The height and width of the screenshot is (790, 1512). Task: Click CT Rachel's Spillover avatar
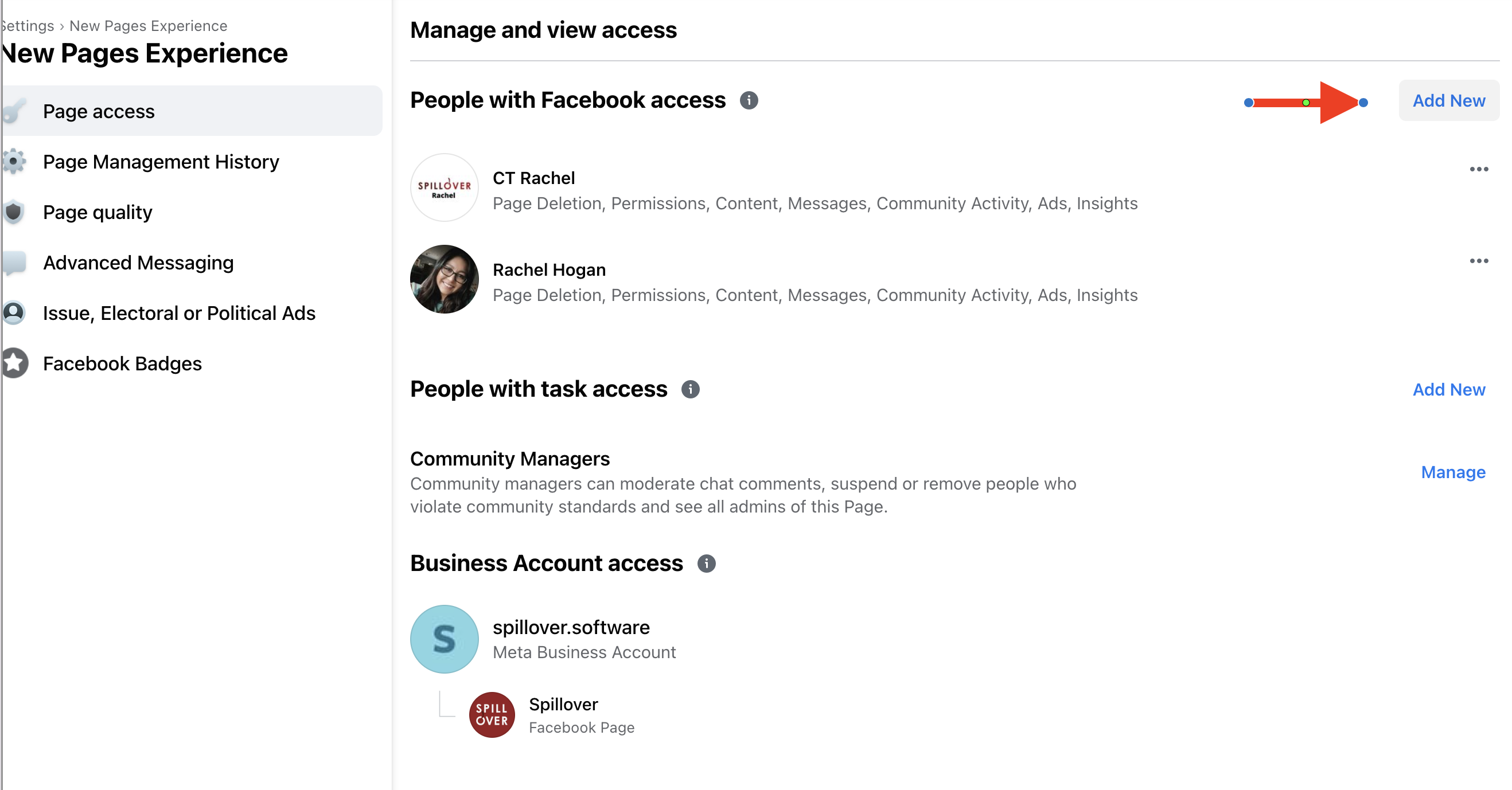point(445,187)
